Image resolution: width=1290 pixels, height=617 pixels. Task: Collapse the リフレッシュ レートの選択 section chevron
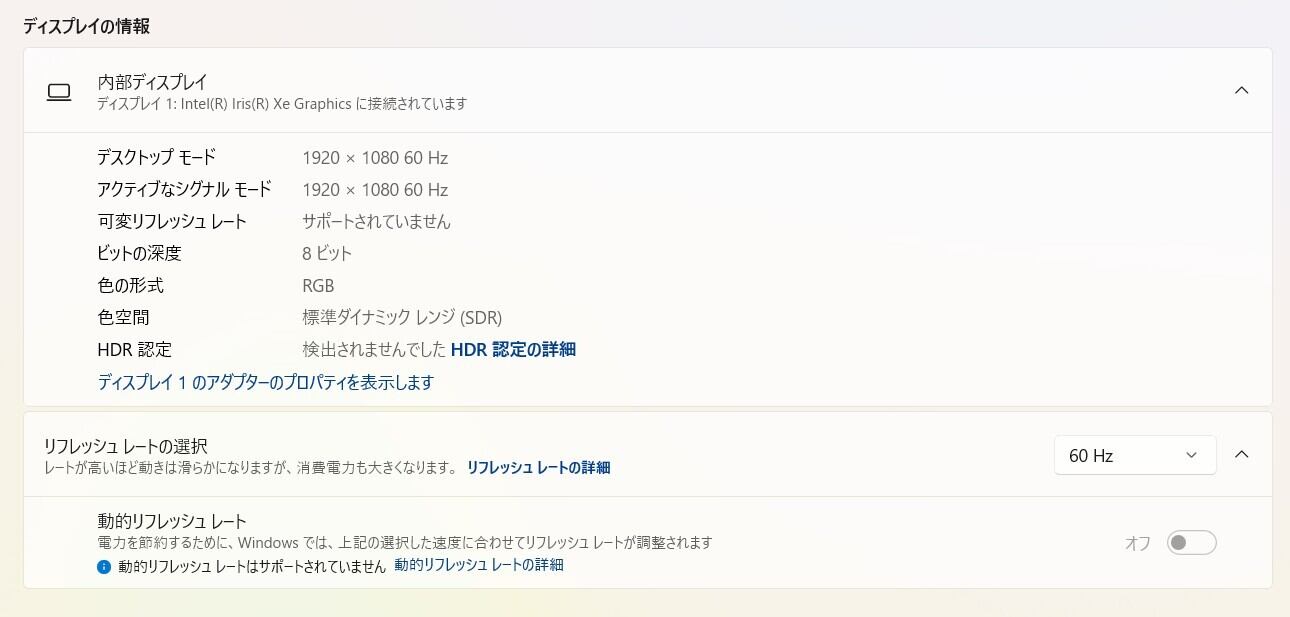point(1241,455)
